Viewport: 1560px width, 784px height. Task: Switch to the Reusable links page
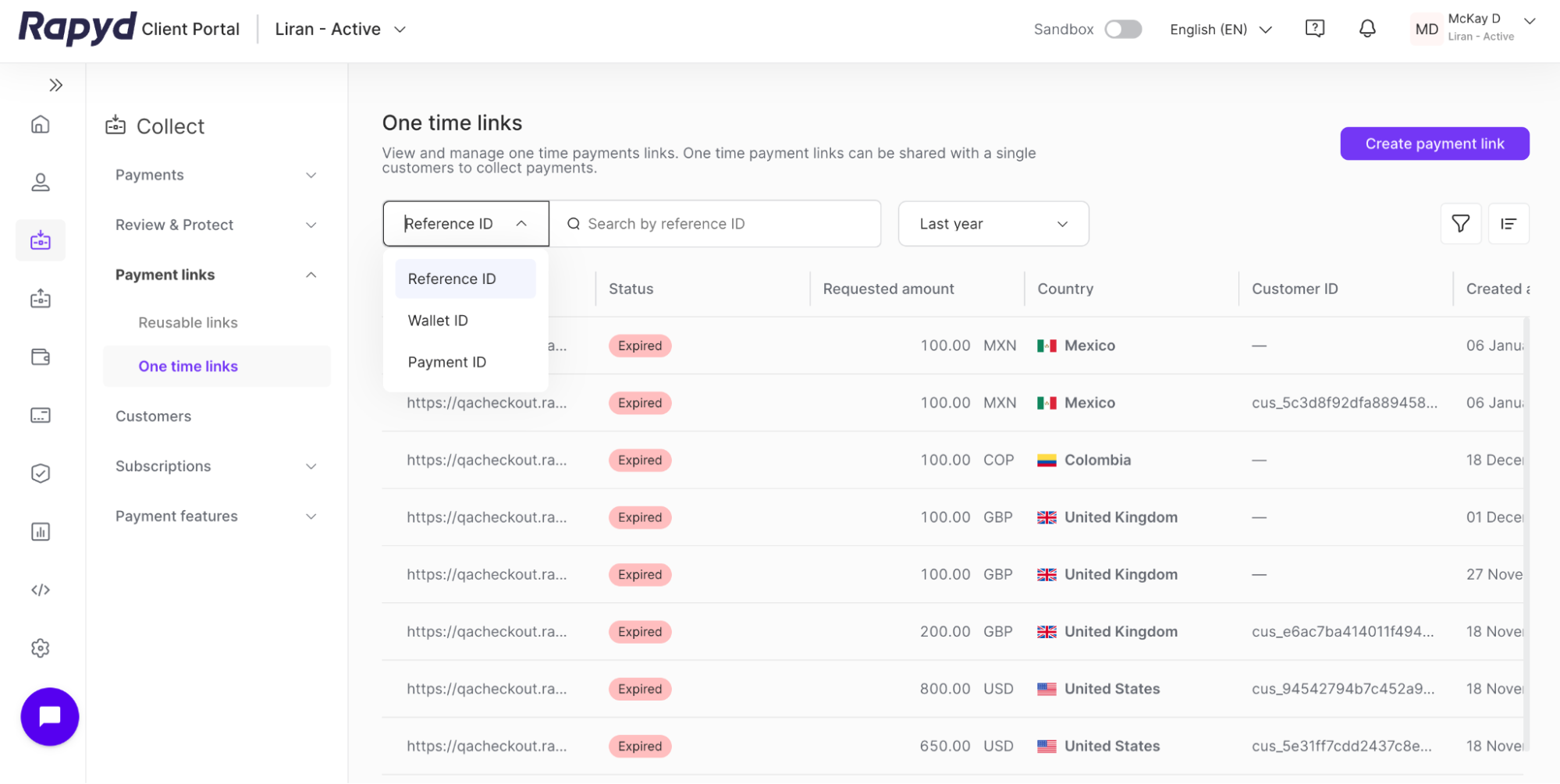click(187, 322)
